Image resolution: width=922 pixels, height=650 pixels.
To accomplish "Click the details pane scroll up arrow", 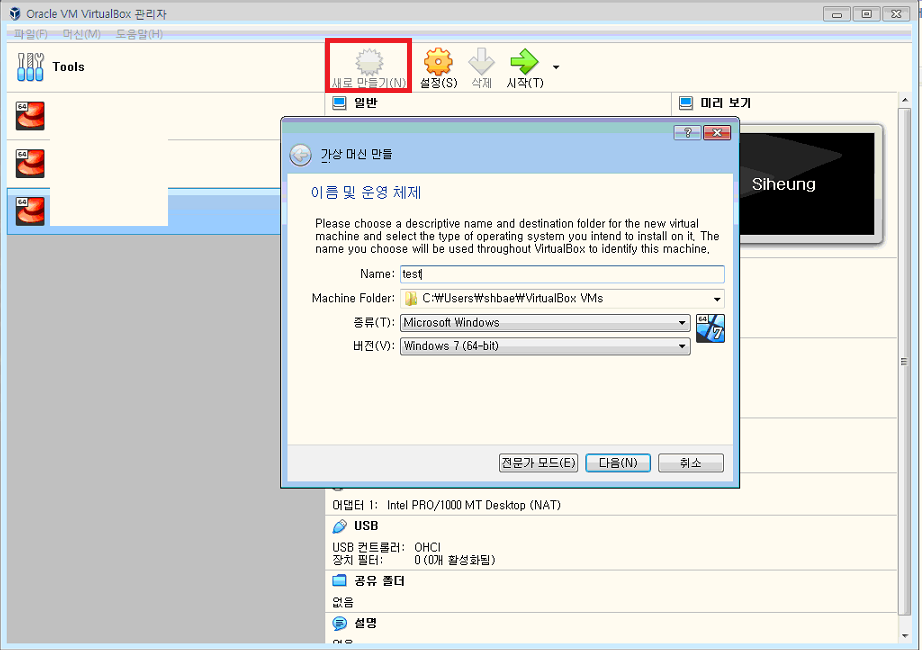I will click(904, 101).
